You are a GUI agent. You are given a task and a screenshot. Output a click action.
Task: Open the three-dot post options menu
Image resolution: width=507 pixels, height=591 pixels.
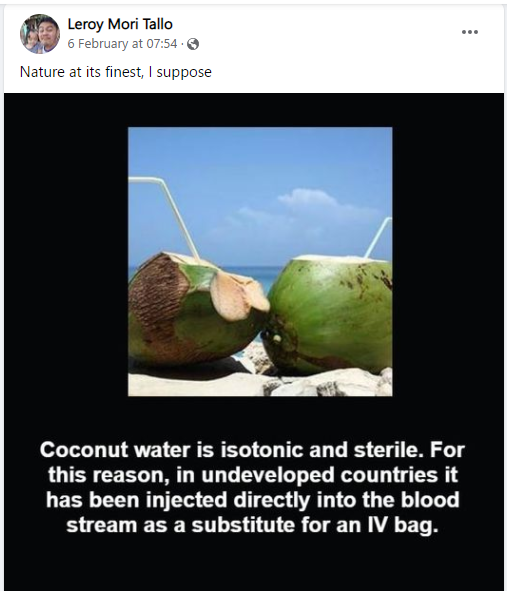[470, 32]
